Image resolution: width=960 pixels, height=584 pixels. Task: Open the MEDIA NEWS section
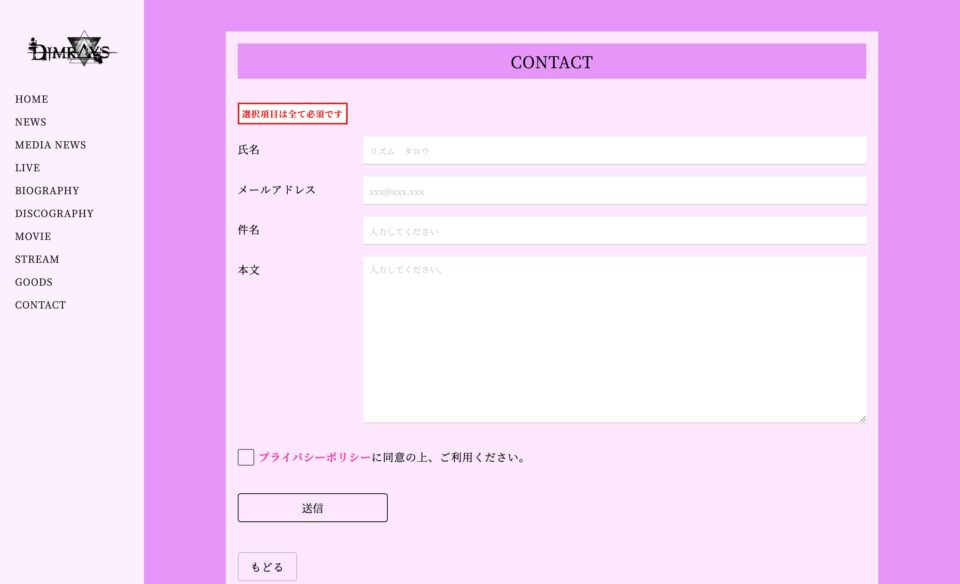coord(49,144)
